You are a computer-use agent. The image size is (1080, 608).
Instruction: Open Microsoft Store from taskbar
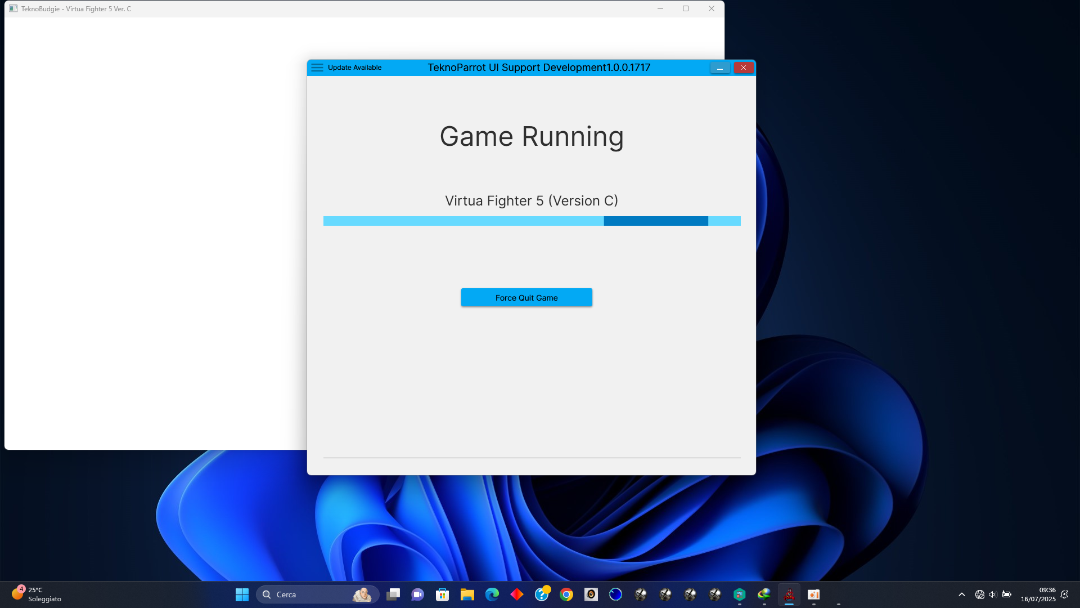(442, 594)
